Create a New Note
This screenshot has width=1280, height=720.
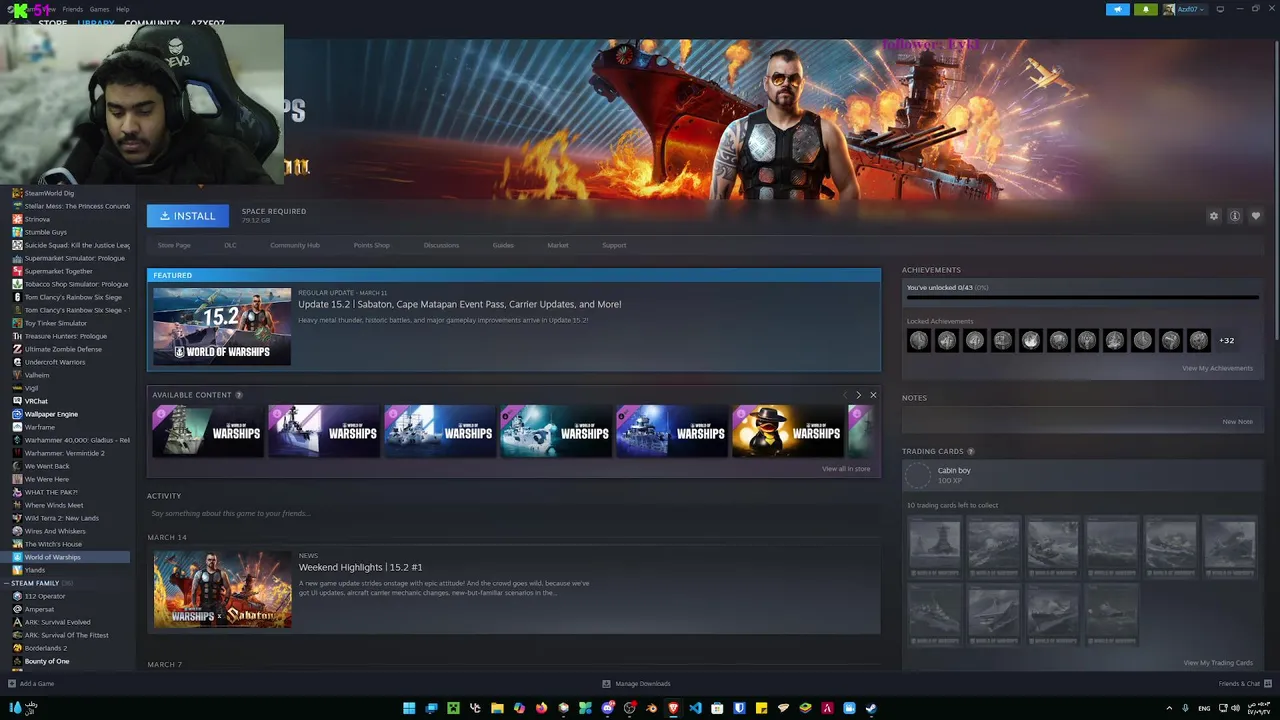(1237, 422)
